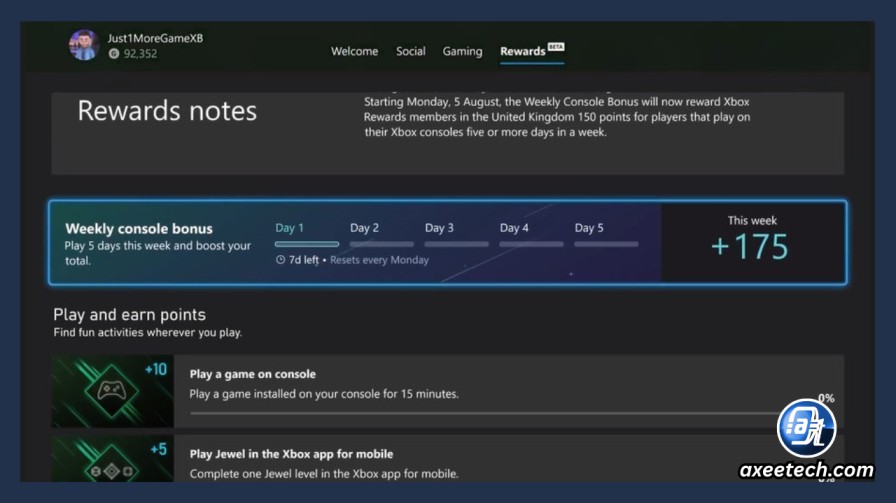The width and height of the screenshot is (896, 503).
Task: Click the Just1MoreGameXB profile avatar
Action: click(84, 45)
